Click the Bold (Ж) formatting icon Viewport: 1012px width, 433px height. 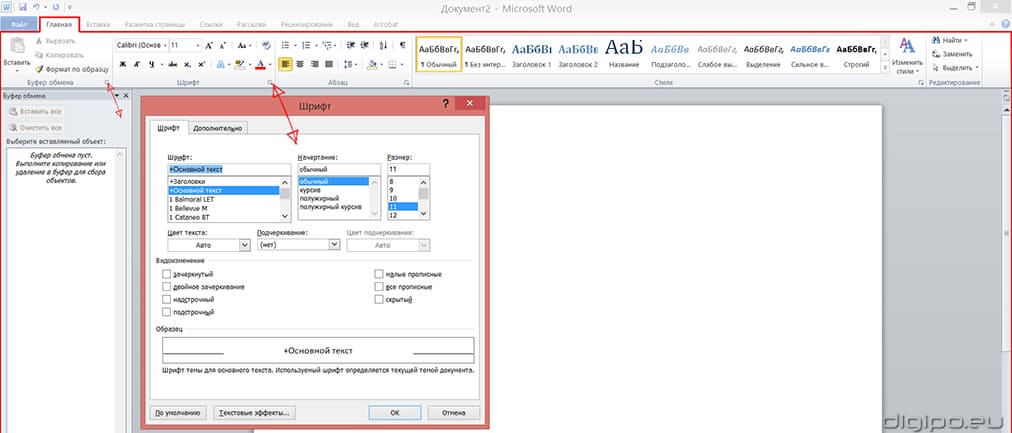pyautogui.click(x=123, y=64)
